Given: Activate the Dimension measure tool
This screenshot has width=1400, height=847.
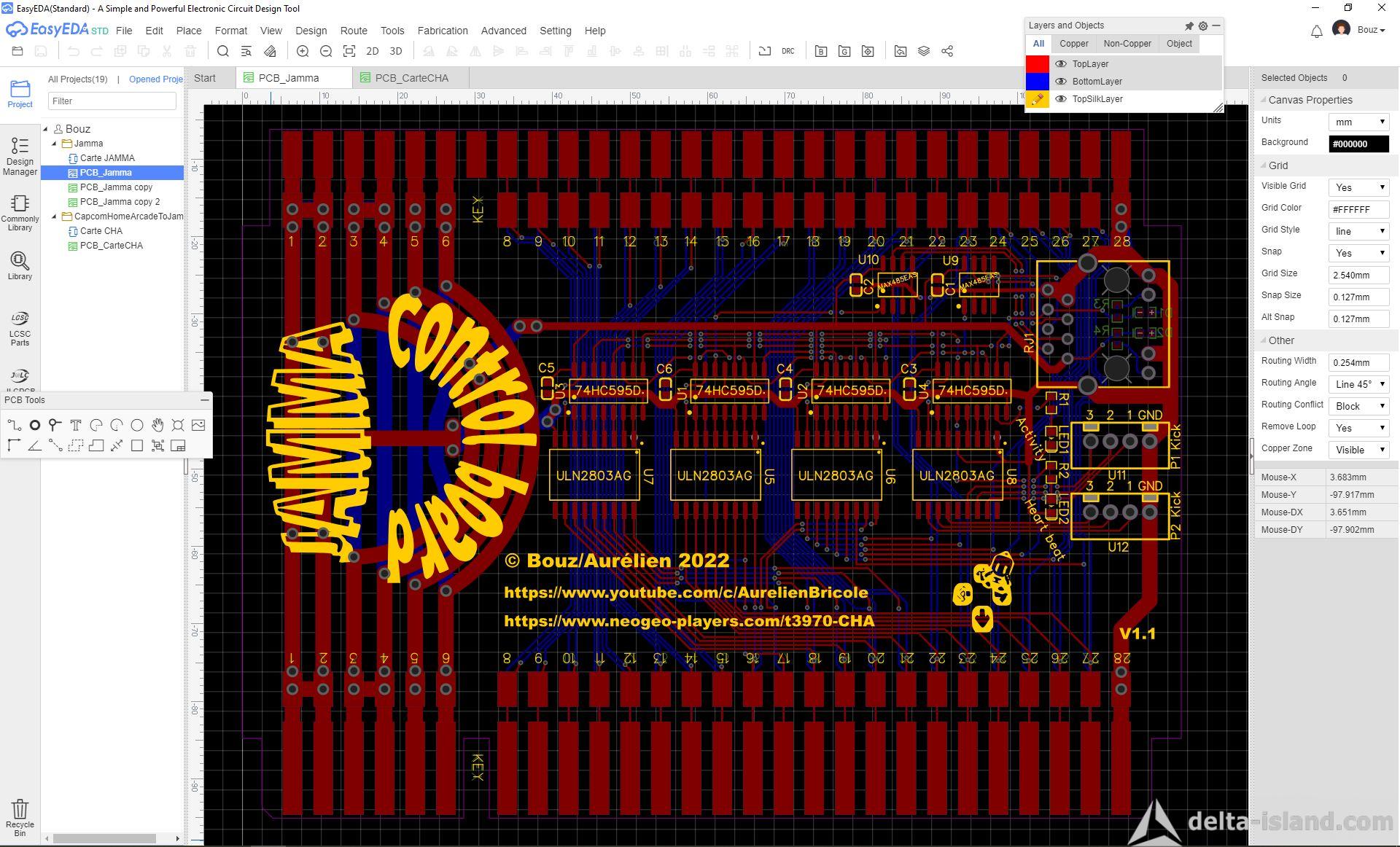Looking at the screenshot, I should coord(117,445).
